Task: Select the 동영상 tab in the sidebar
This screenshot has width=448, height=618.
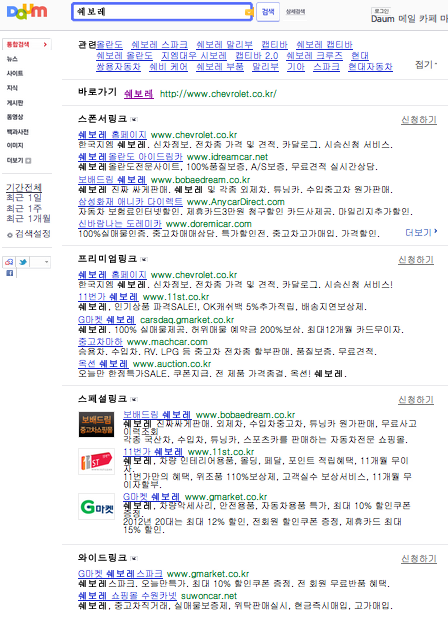Action: pyautogui.click(x=15, y=117)
